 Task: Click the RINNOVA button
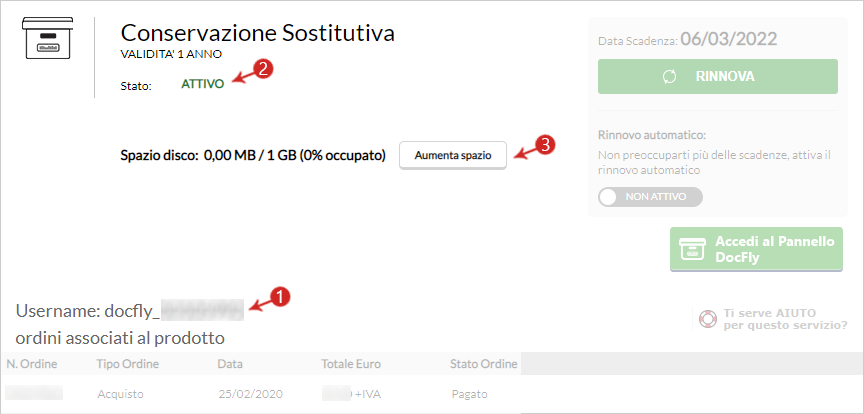[x=717, y=77]
